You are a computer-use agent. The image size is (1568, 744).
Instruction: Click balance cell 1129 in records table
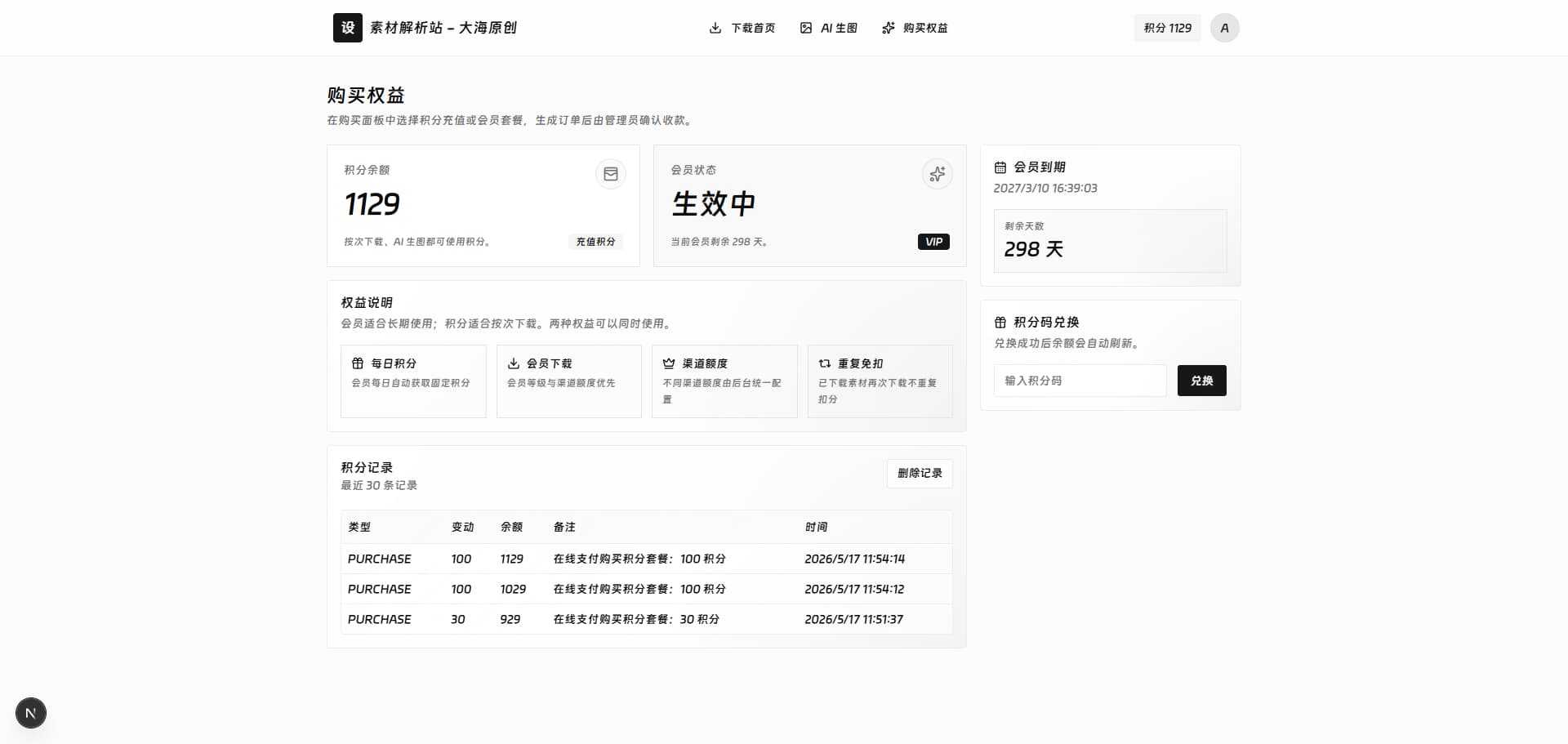coord(511,559)
